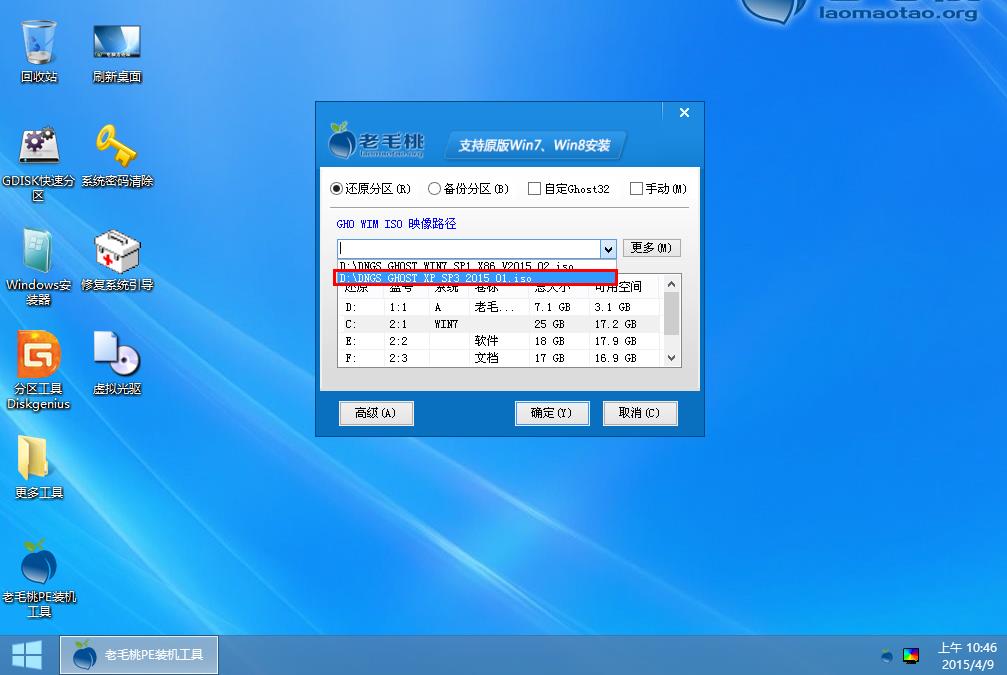This screenshot has width=1007, height=675.
Task: Open 系统密码清除 key icon
Action: tap(117, 147)
